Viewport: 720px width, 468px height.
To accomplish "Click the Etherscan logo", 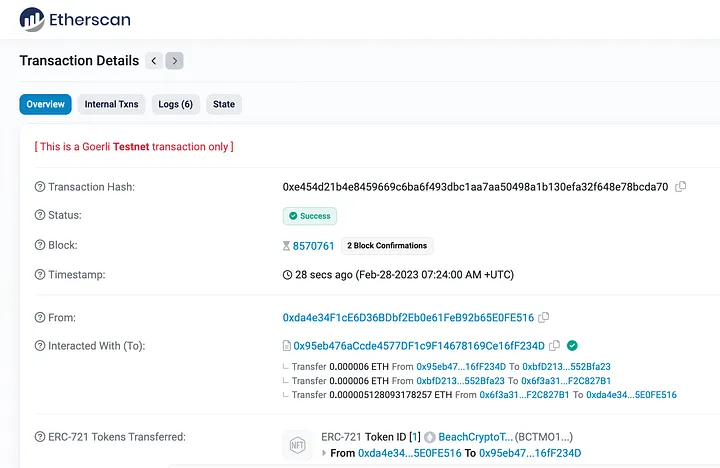I will [75, 19].
